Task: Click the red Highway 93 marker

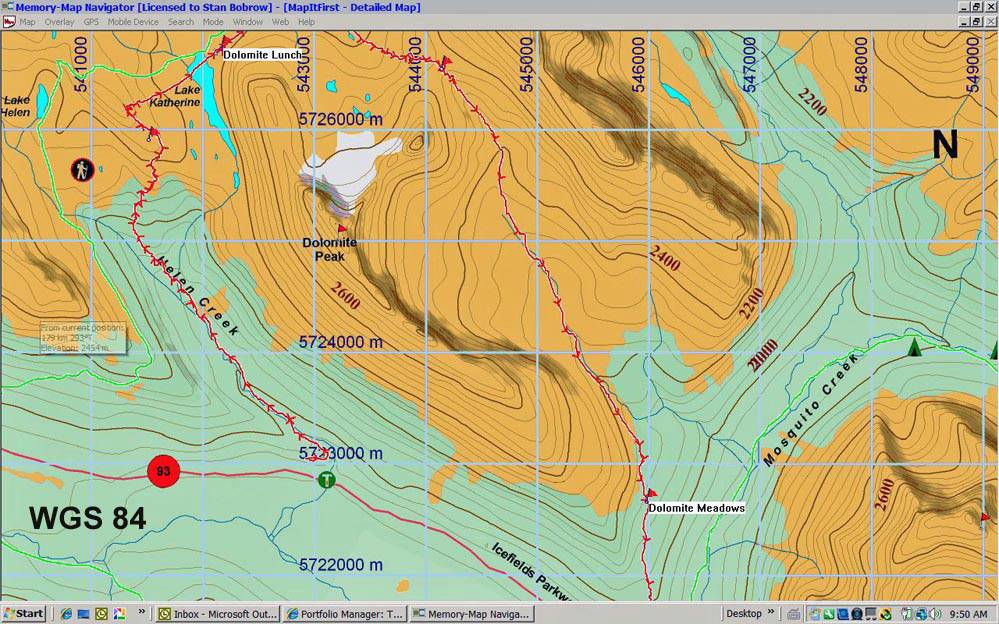Action: pos(163,470)
